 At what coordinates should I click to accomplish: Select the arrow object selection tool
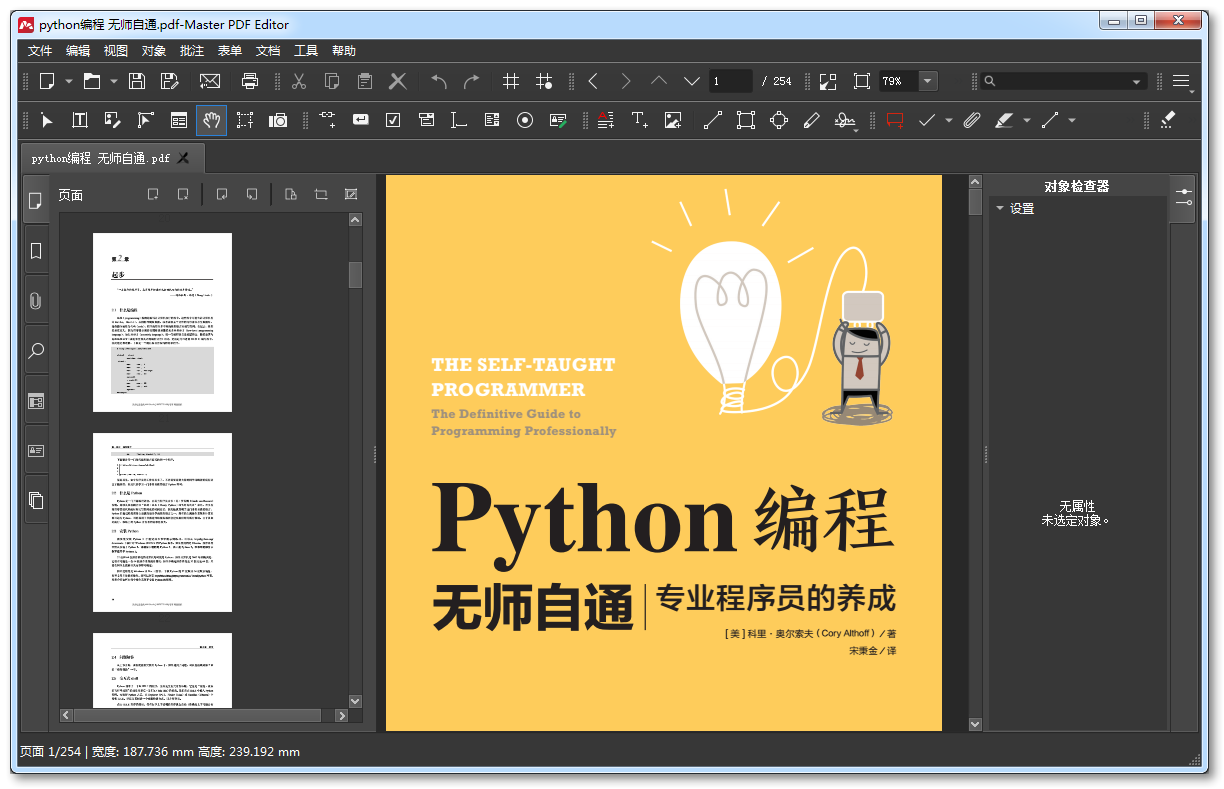coord(47,120)
